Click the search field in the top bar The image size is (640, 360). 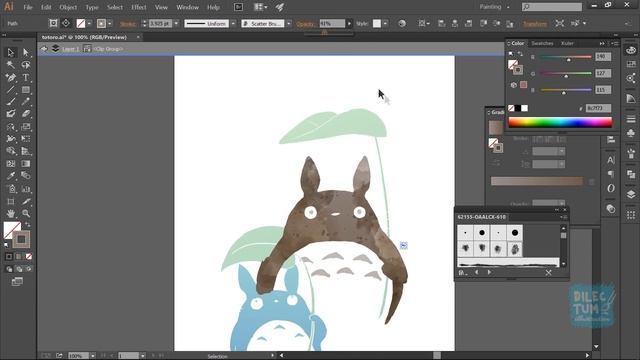tap(552, 7)
